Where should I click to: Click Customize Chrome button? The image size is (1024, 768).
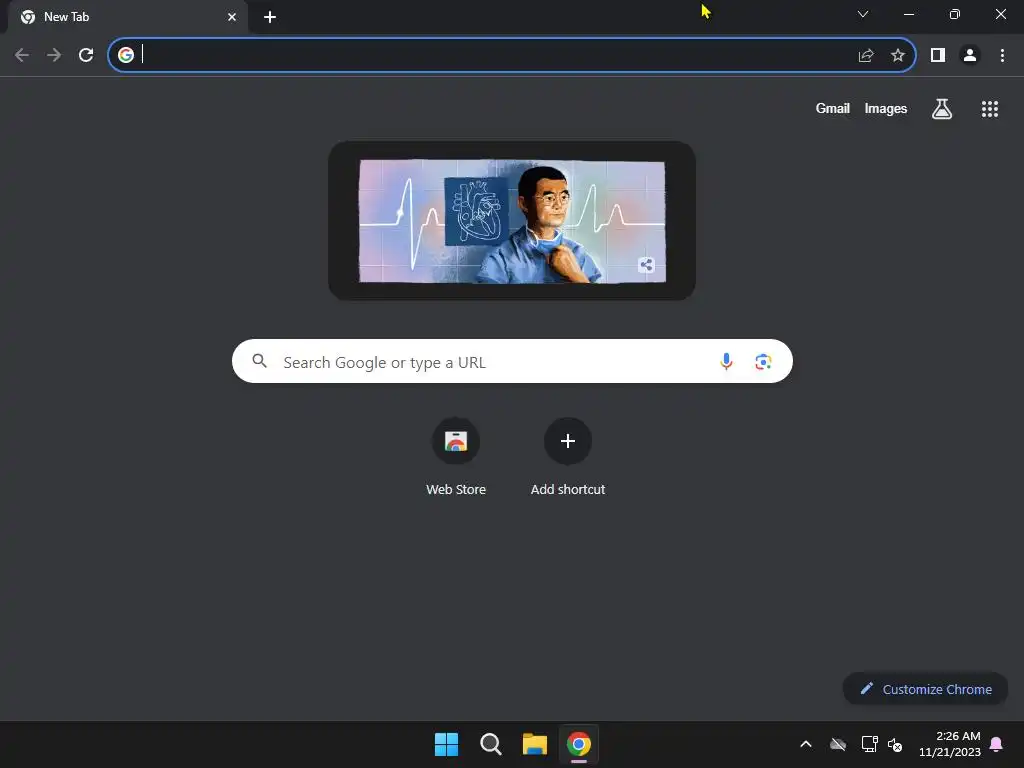point(925,689)
